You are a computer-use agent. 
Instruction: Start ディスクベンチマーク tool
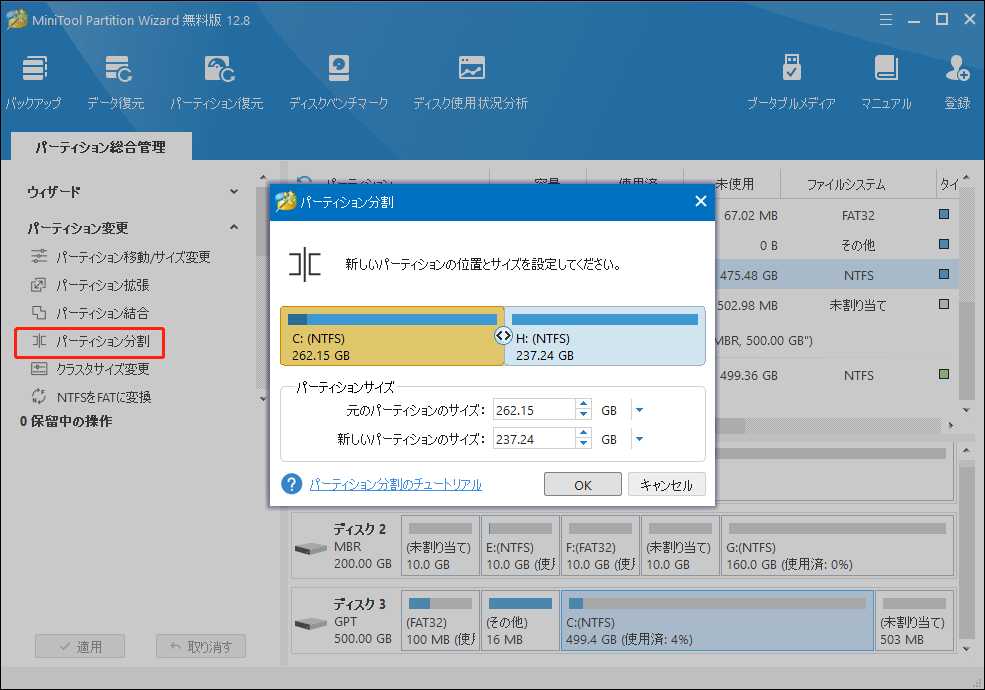coord(339,82)
